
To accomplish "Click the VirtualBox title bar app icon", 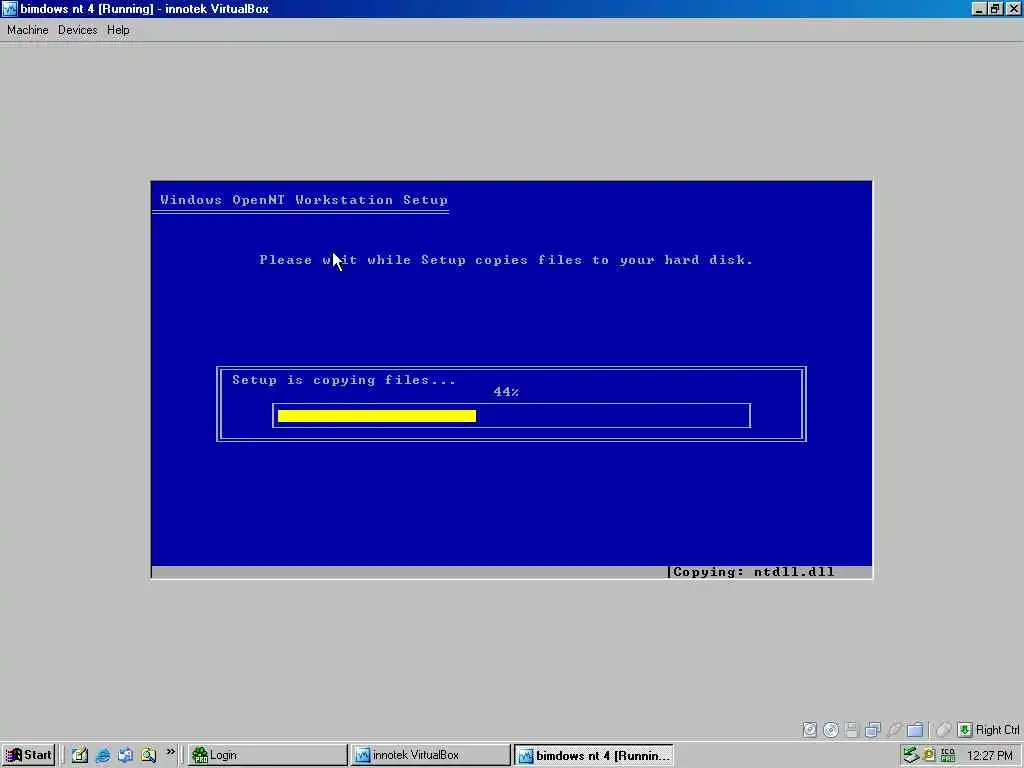I will (9, 8).
